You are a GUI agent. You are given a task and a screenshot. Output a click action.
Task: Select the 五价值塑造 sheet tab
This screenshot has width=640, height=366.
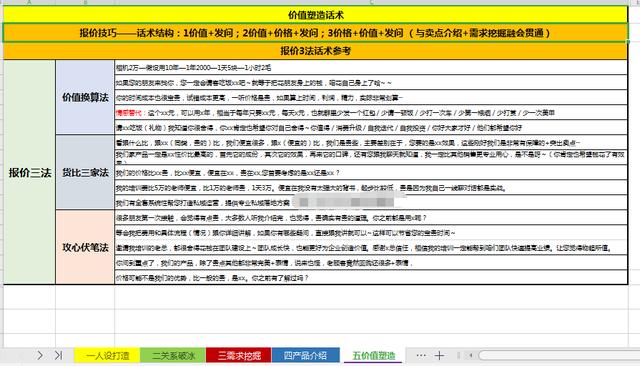373,355
